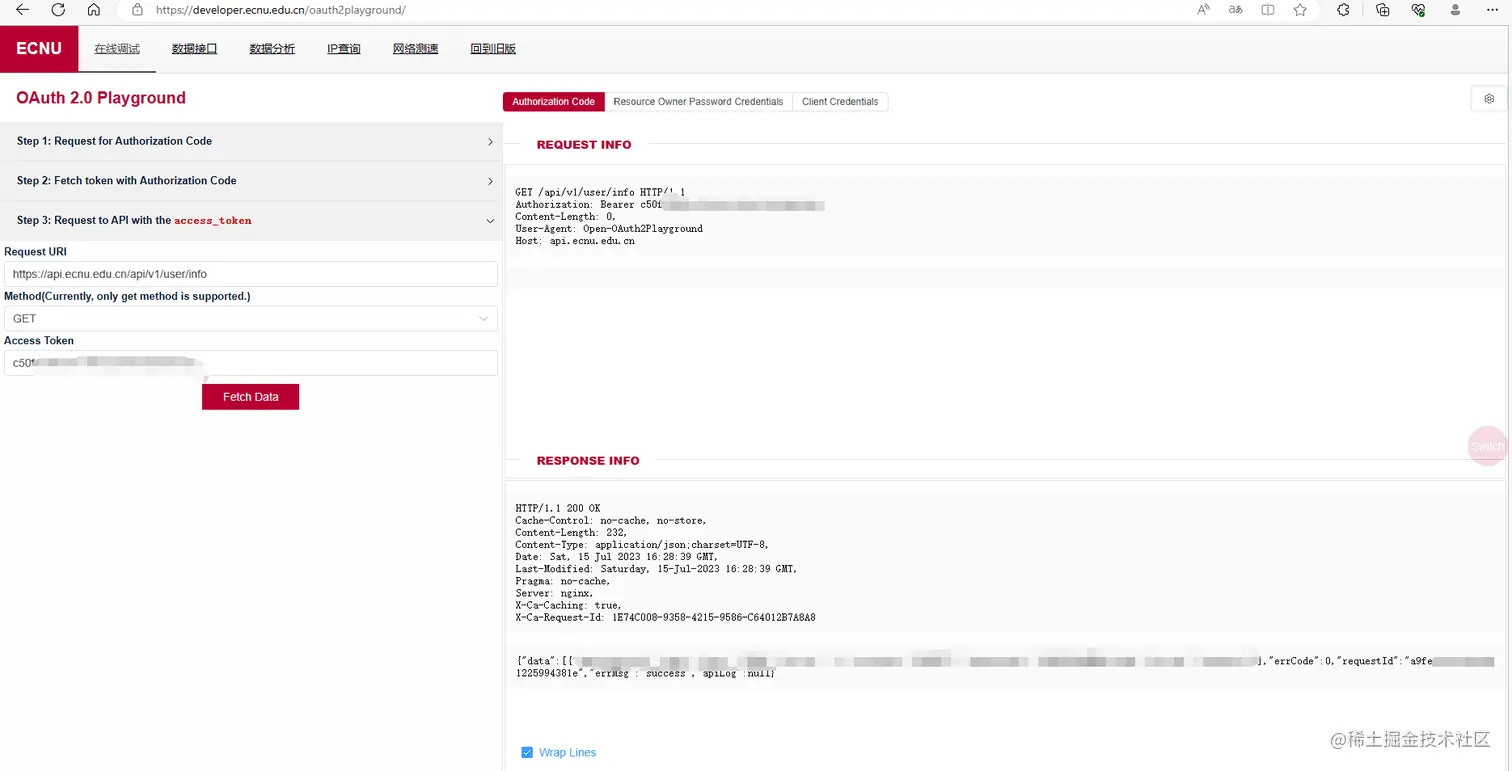Open the browser home page icon

[94, 10]
